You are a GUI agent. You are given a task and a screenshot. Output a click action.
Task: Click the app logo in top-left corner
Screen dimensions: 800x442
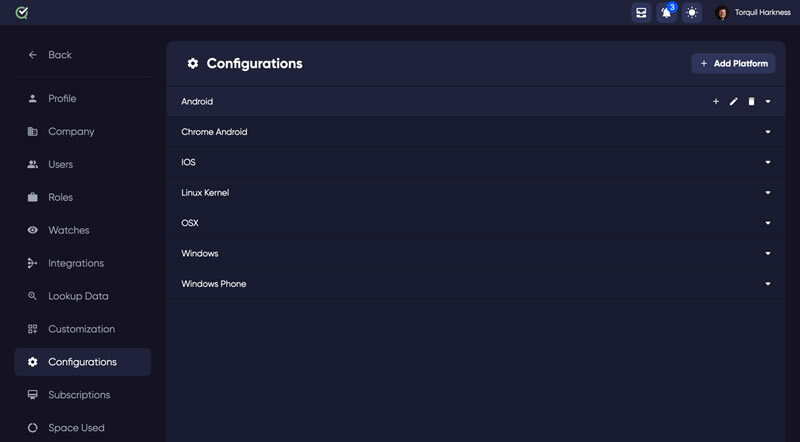[21, 13]
